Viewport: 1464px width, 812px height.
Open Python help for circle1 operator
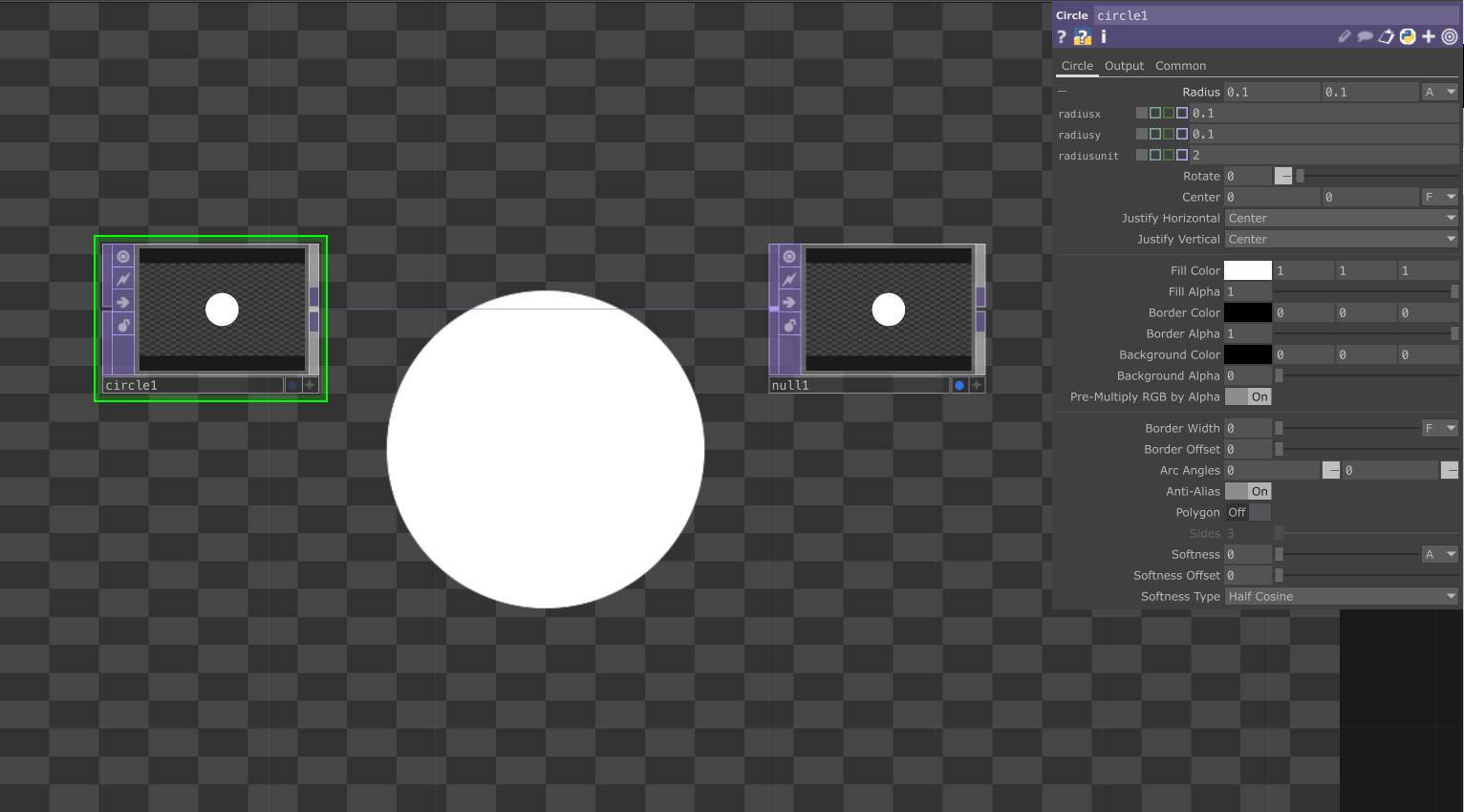pyautogui.click(x=1082, y=36)
